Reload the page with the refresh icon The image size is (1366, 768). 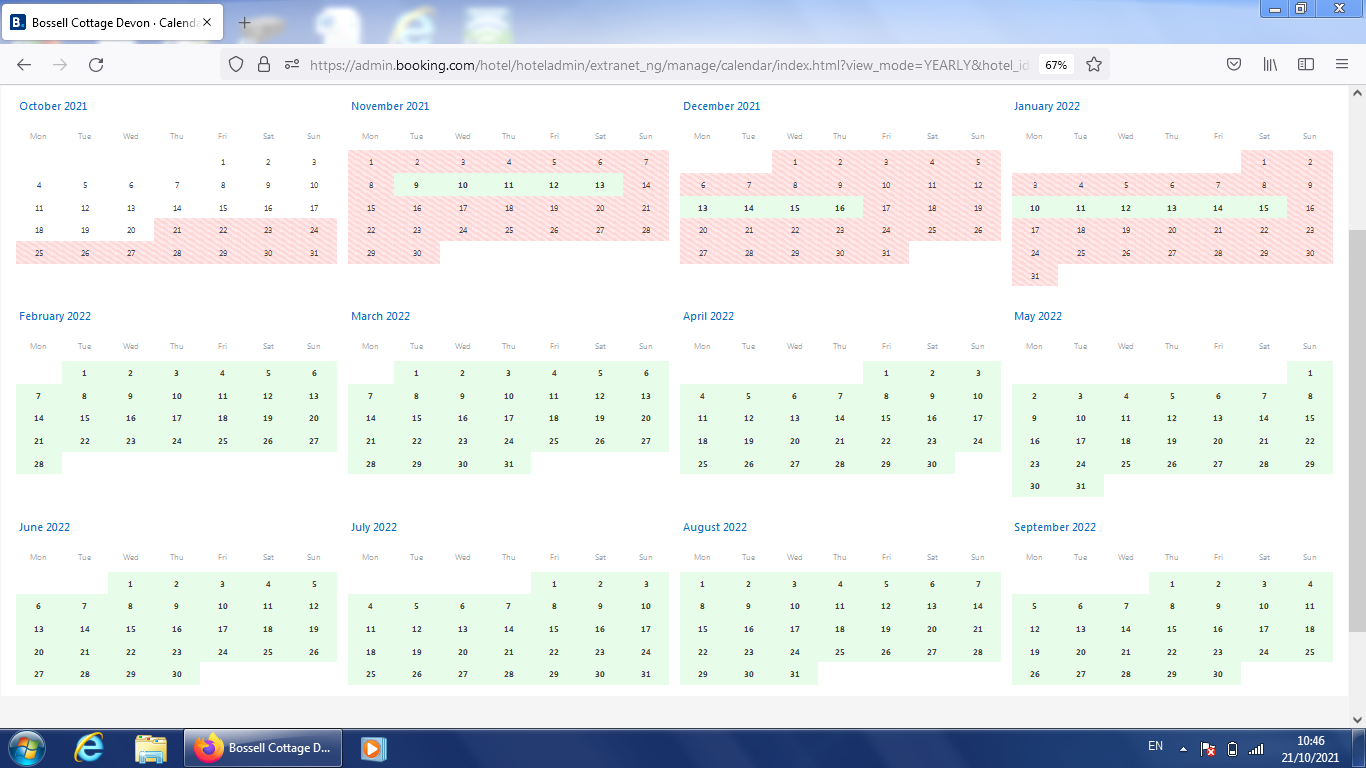(x=96, y=64)
